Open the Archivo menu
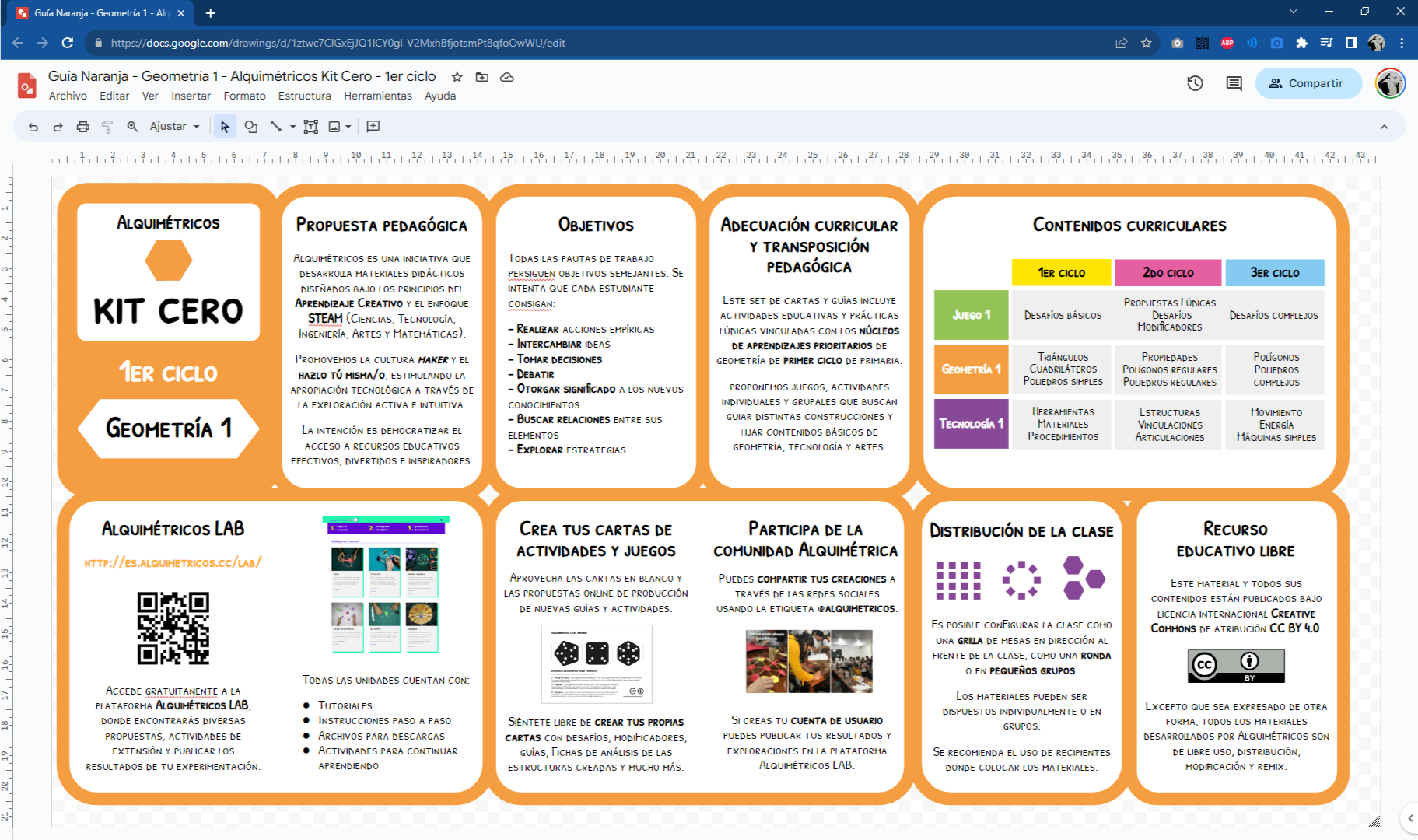Viewport: 1418px width, 840px height. point(68,96)
